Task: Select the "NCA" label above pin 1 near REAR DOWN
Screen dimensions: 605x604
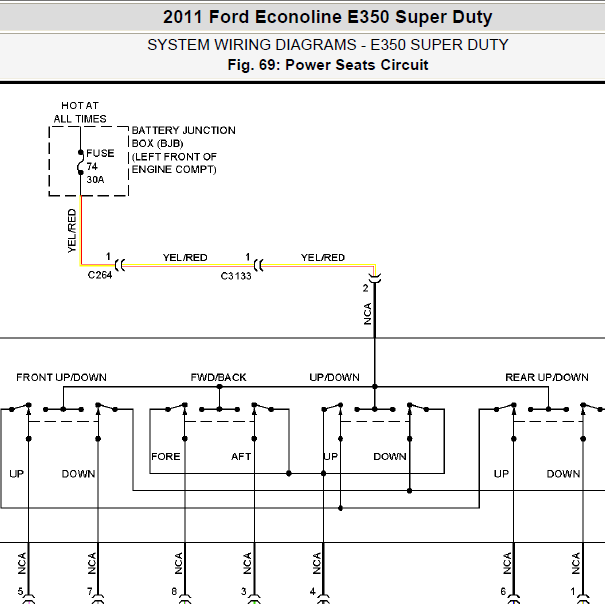Action: (x=576, y=563)
